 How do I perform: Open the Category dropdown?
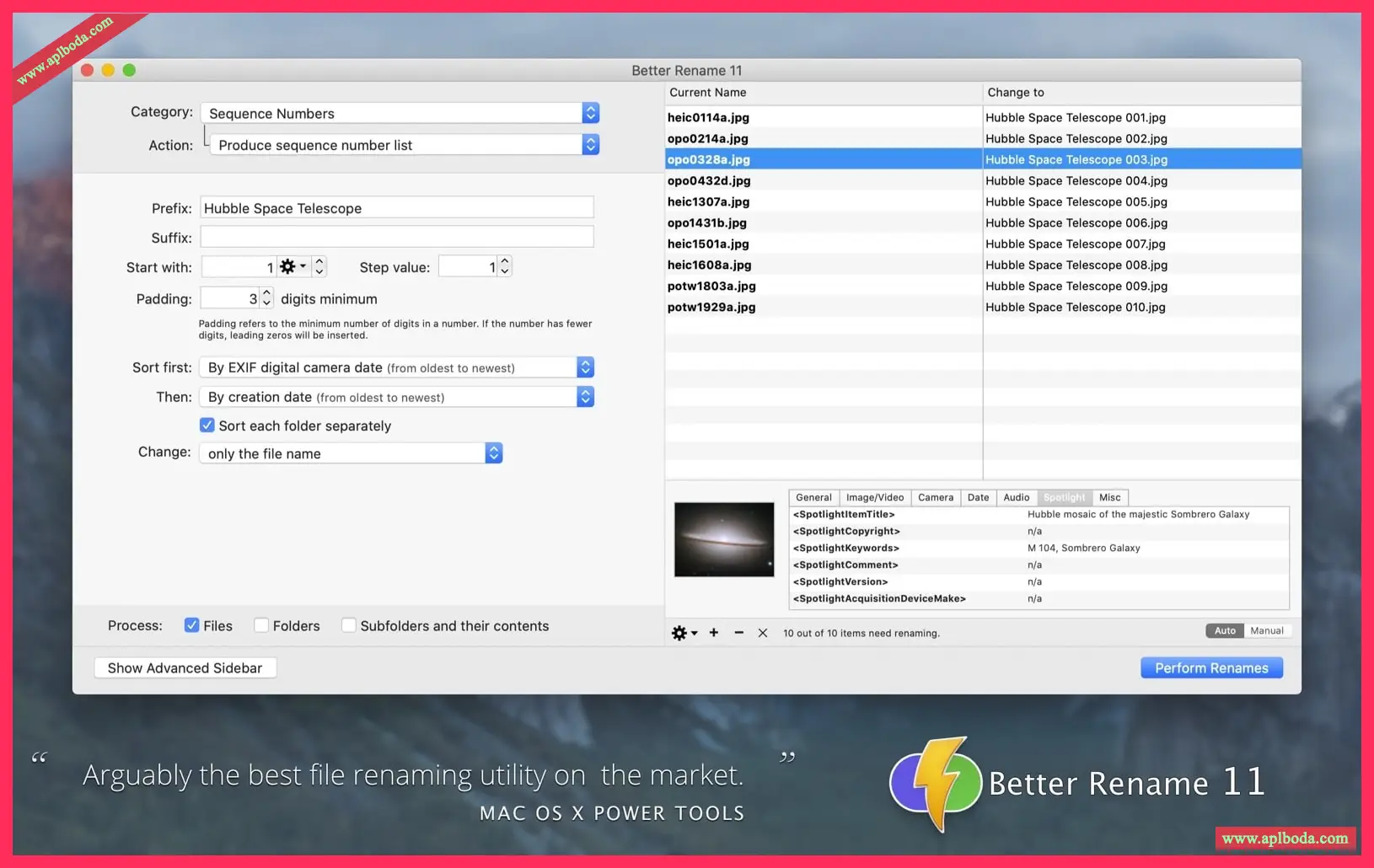coord(400,113)
